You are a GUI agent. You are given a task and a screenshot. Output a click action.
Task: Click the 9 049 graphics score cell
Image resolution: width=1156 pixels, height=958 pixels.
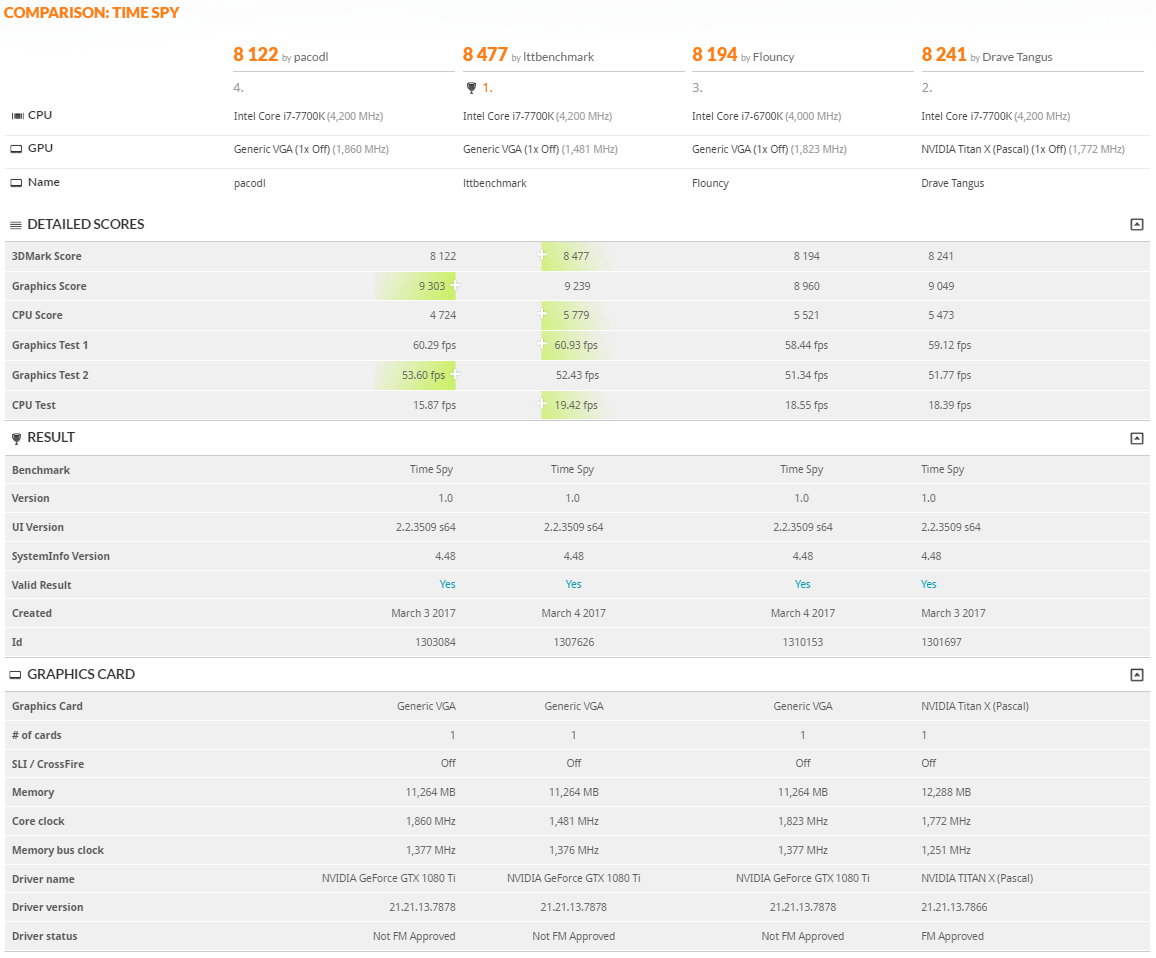click(x=941, y=286)
